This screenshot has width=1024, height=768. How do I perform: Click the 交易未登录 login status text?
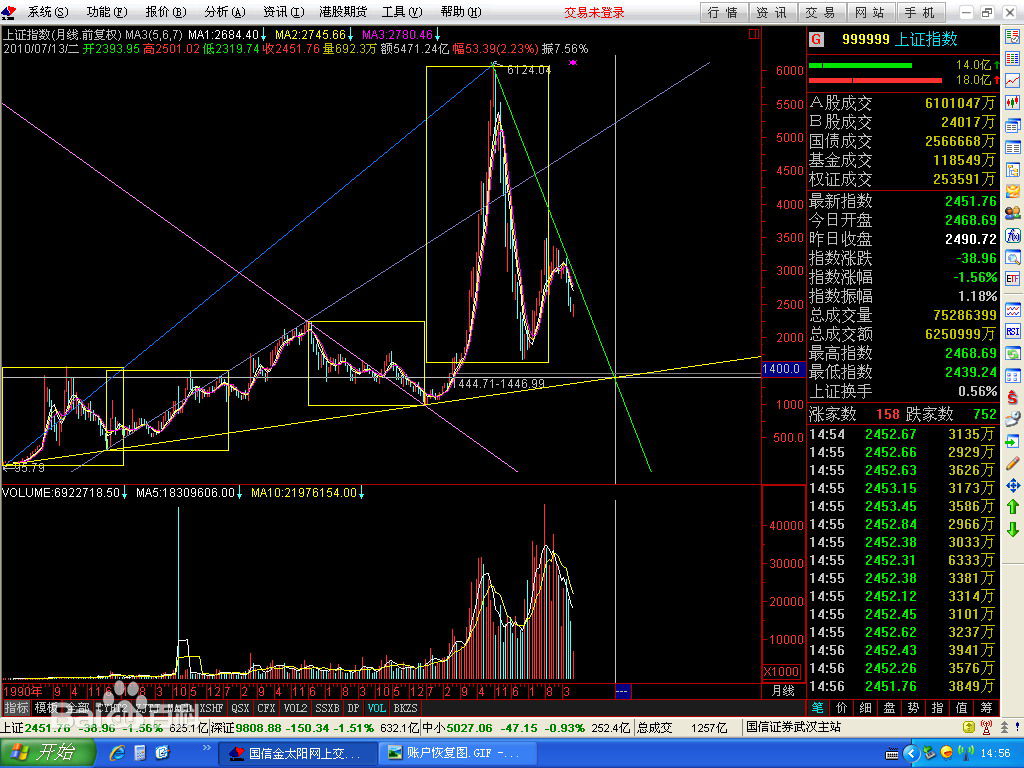[x=594, y=12]
